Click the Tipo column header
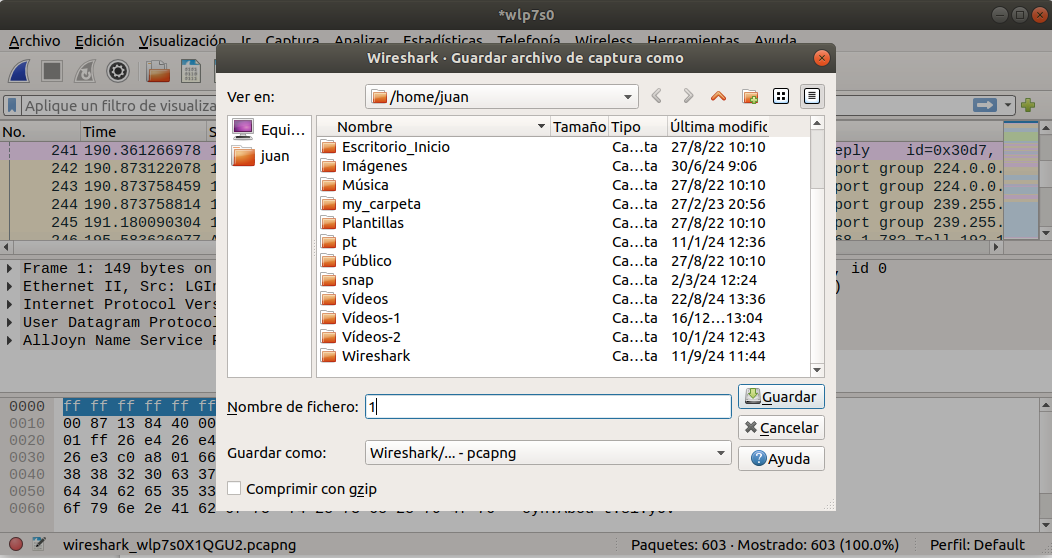The image size is (1052, 558). 638,127
